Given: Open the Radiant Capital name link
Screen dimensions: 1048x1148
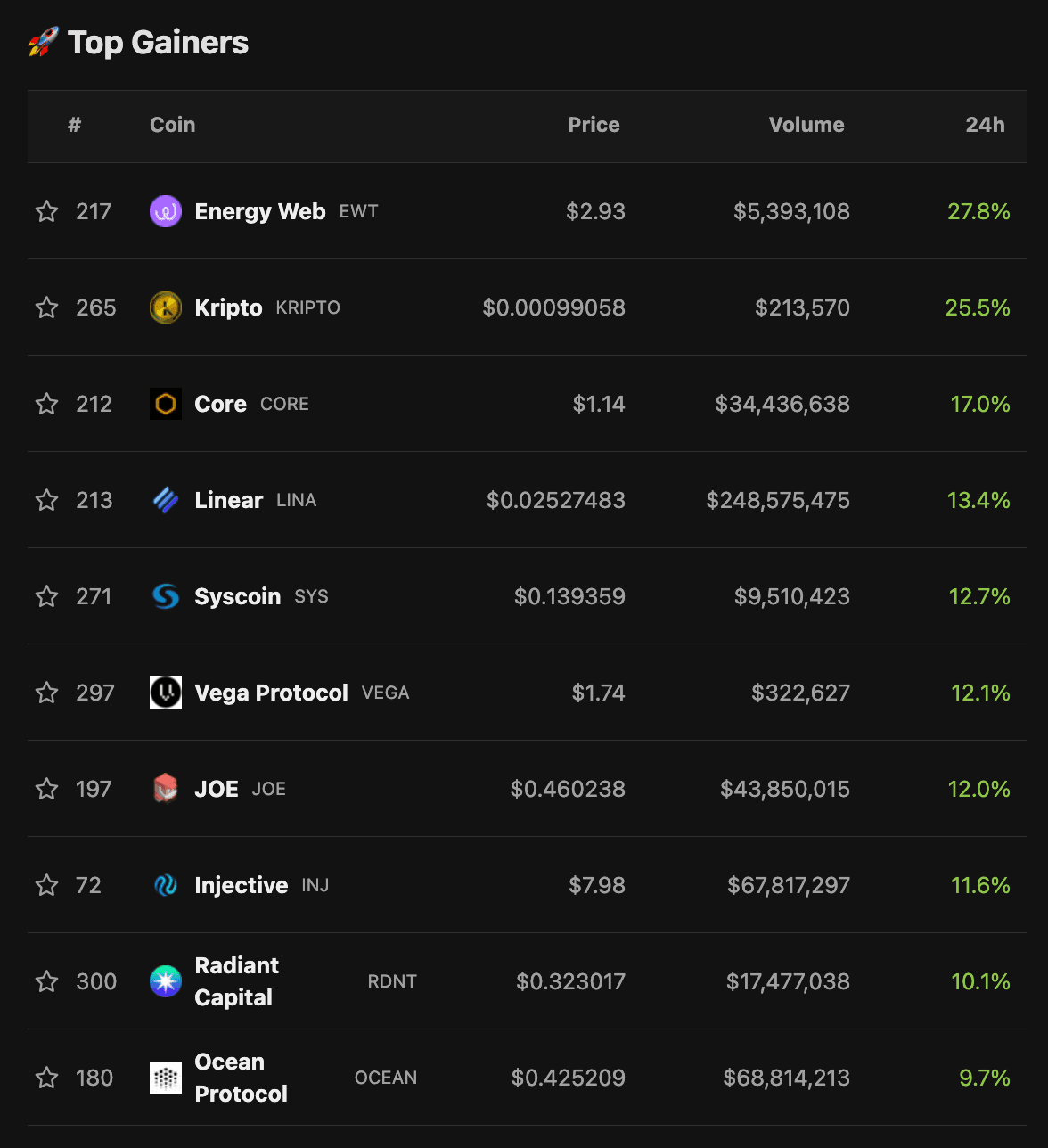Looking at the screenshot, I should pos(236,981).
